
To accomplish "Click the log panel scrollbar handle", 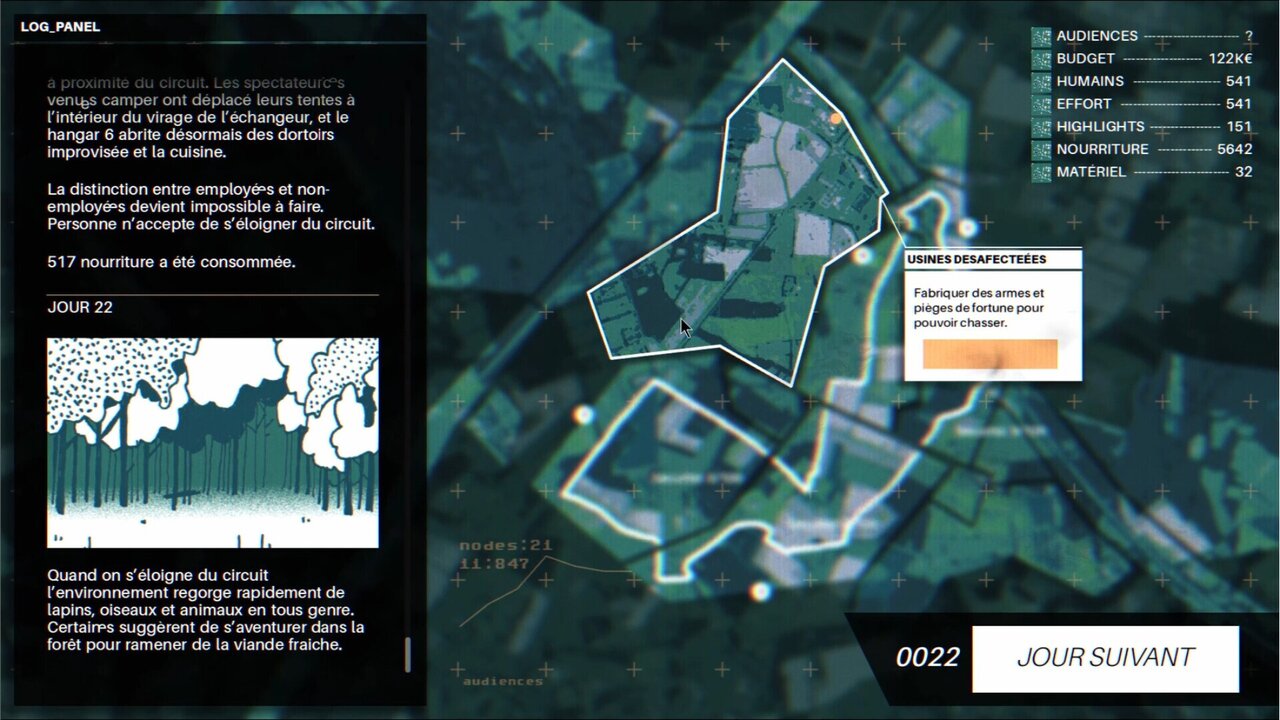I will tap(407, 654).
